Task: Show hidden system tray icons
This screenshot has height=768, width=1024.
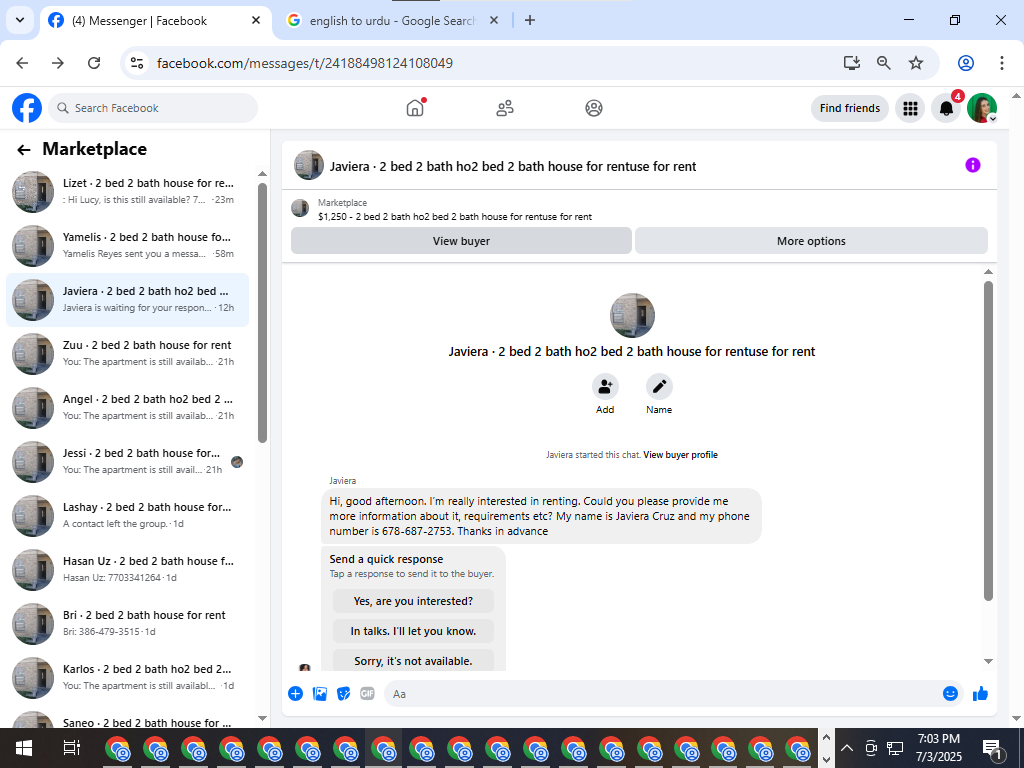Action: (847, 748)
